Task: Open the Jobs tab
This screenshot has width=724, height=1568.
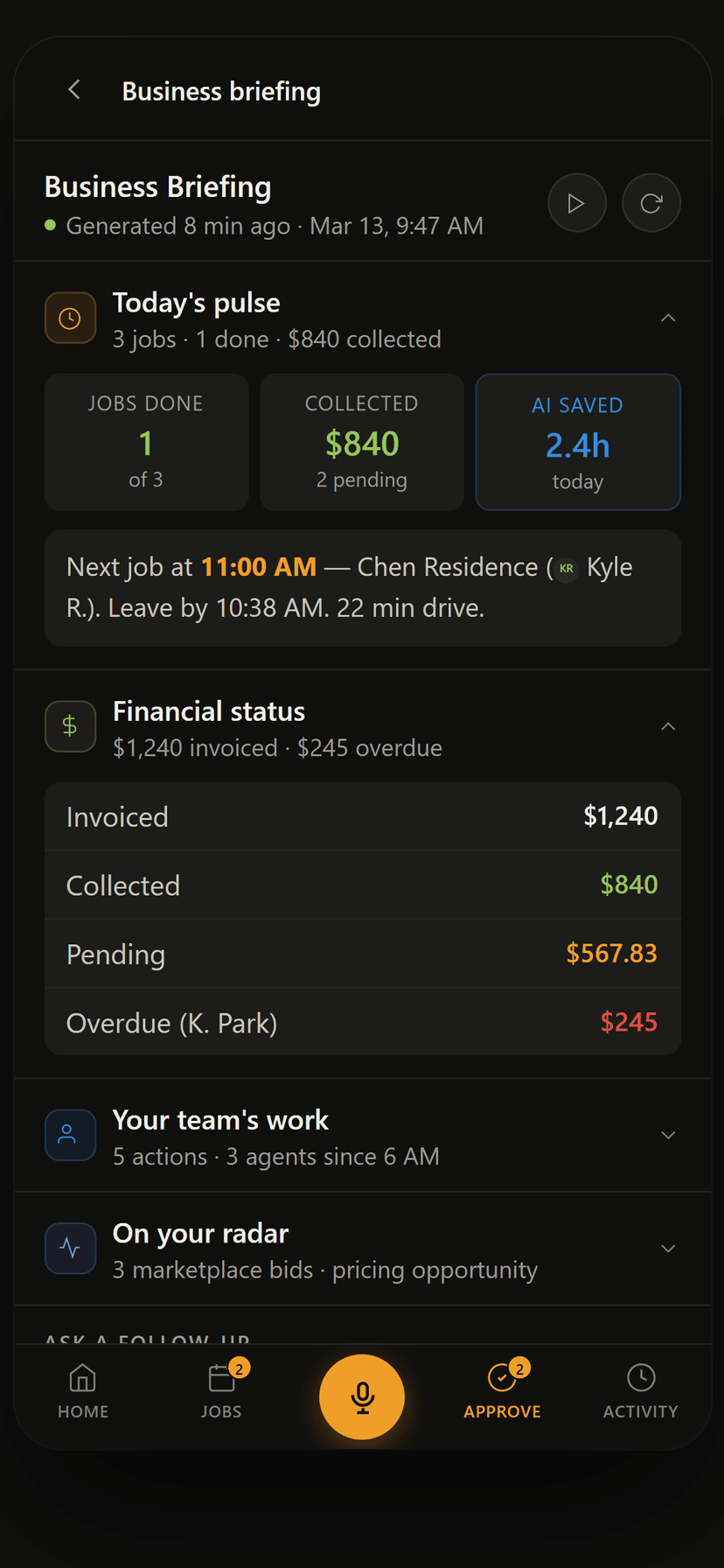Action: (221, 1391)
